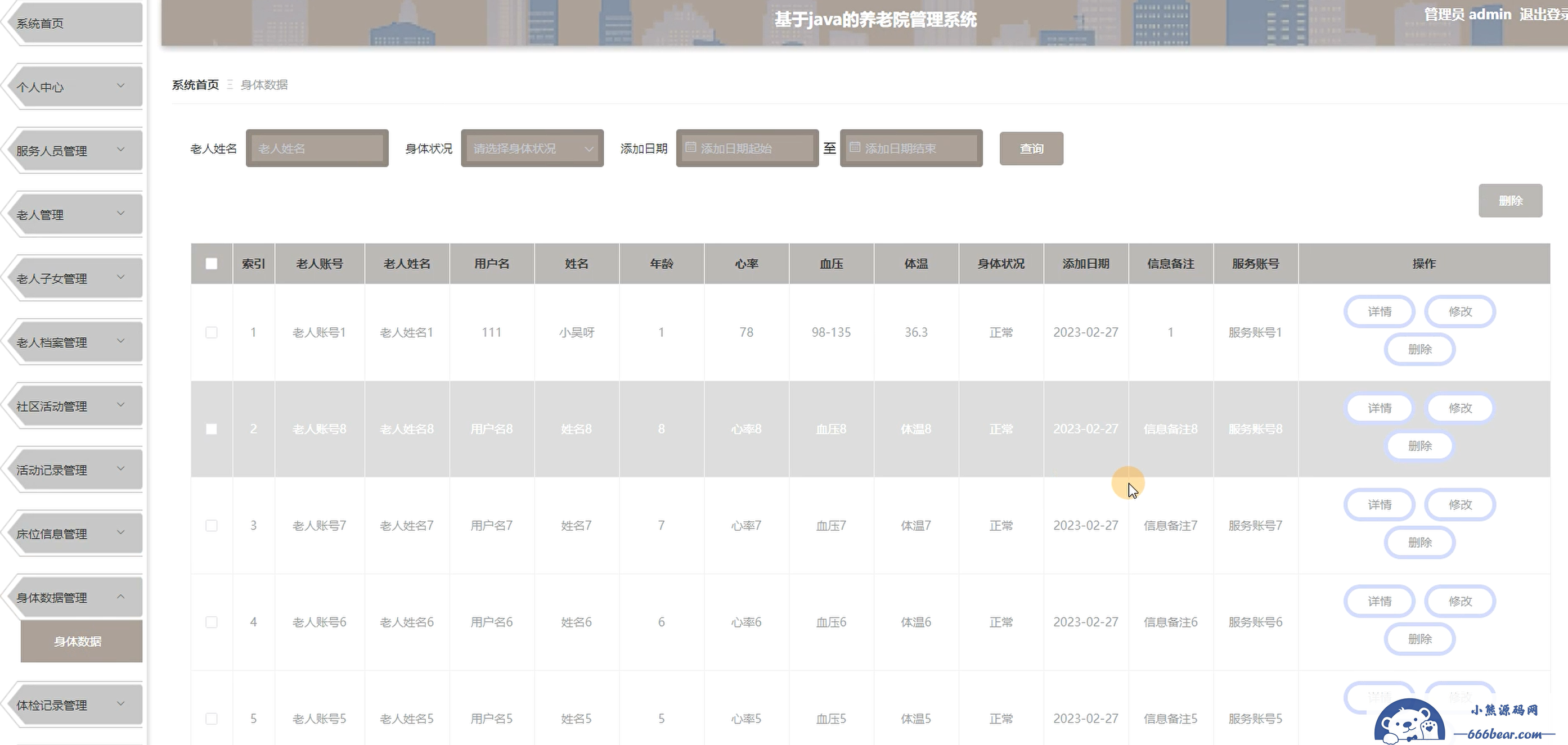The width and height of the screenshot is (1568, 745).
Task: Toggle the select-all checkbox in table header
Action: pyautogui.click(x=211, y=263)
